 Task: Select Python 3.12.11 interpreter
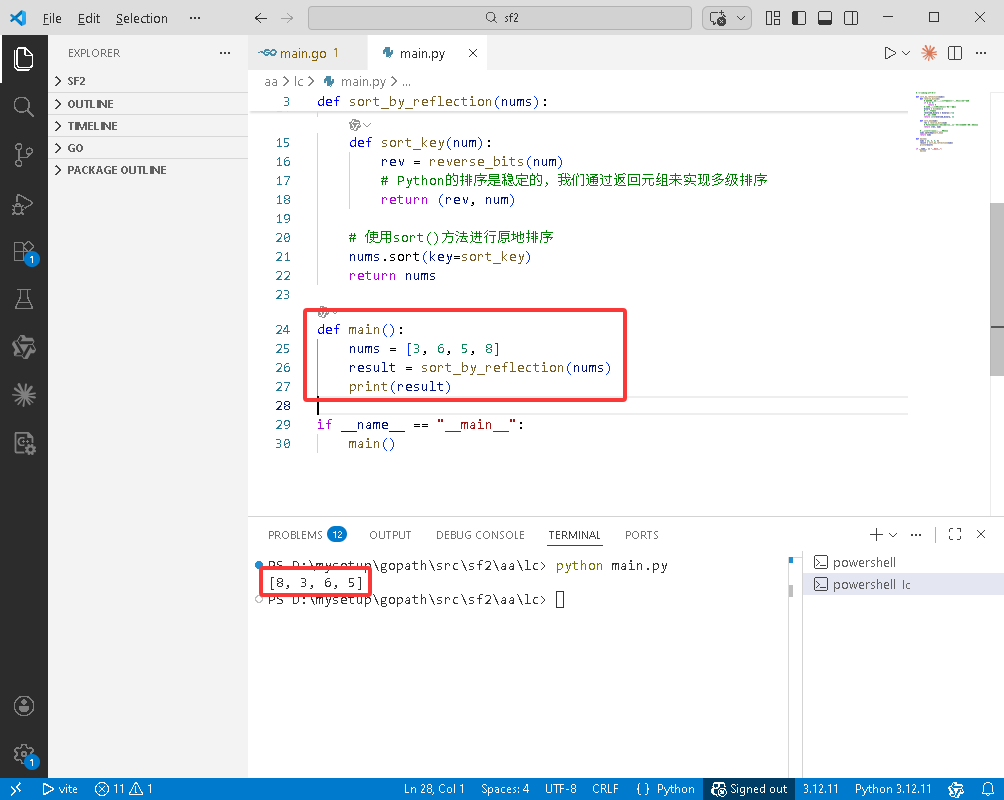pyautogui.click(x=893, y=789)
